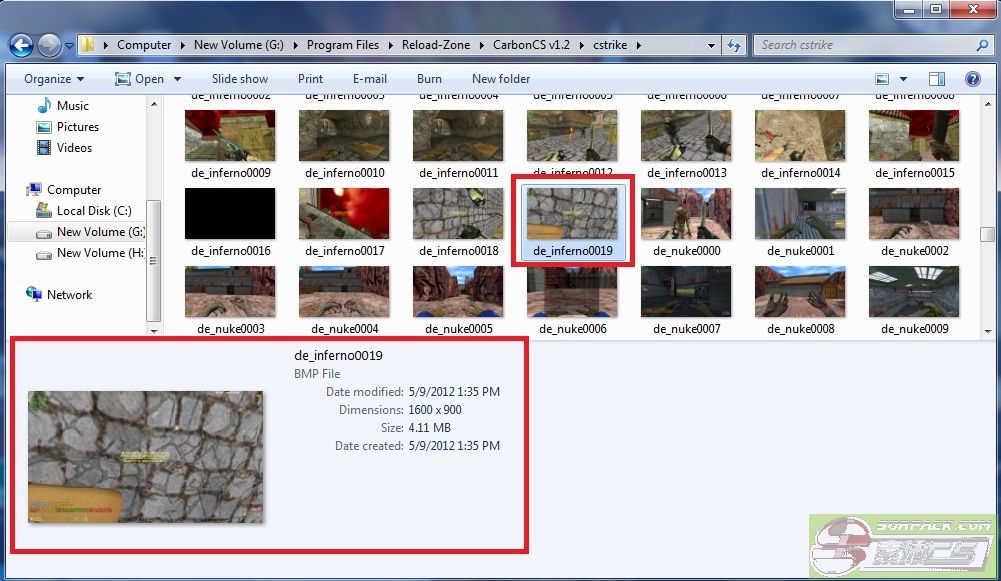Open Network in navigation pane

click(69, 295)
